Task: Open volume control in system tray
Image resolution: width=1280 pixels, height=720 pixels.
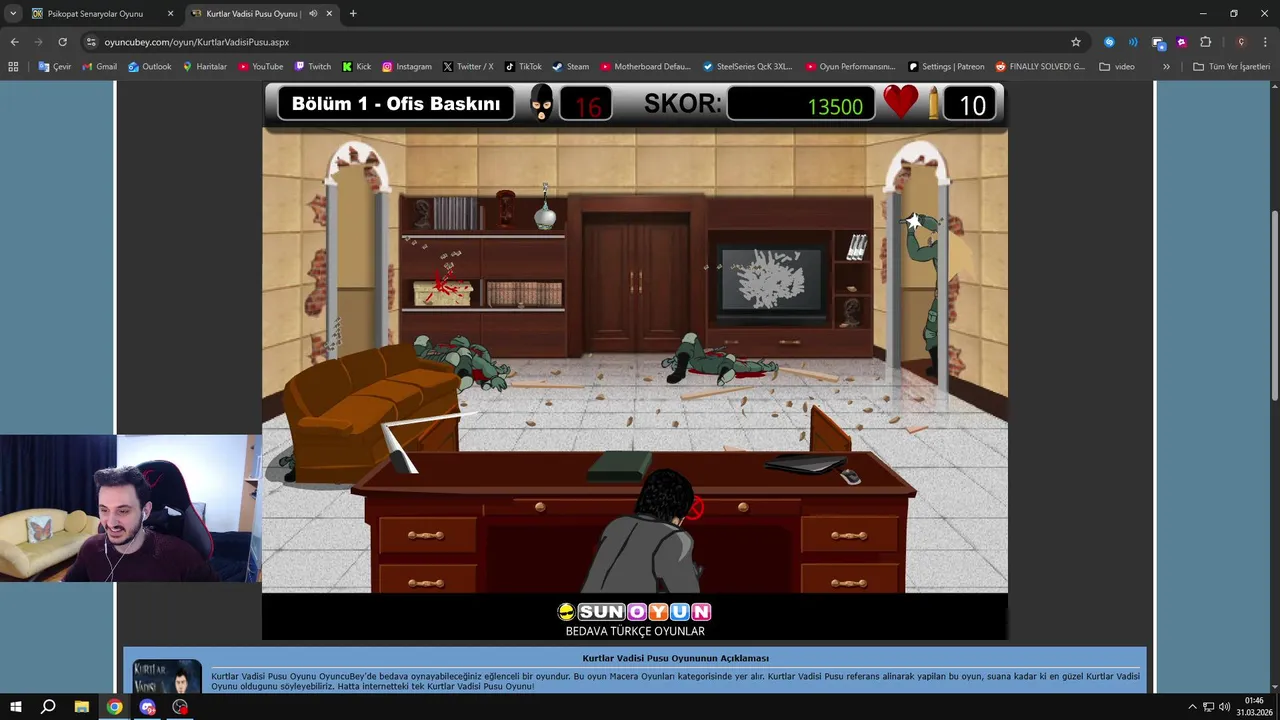Action: [x=1225, y=707]
